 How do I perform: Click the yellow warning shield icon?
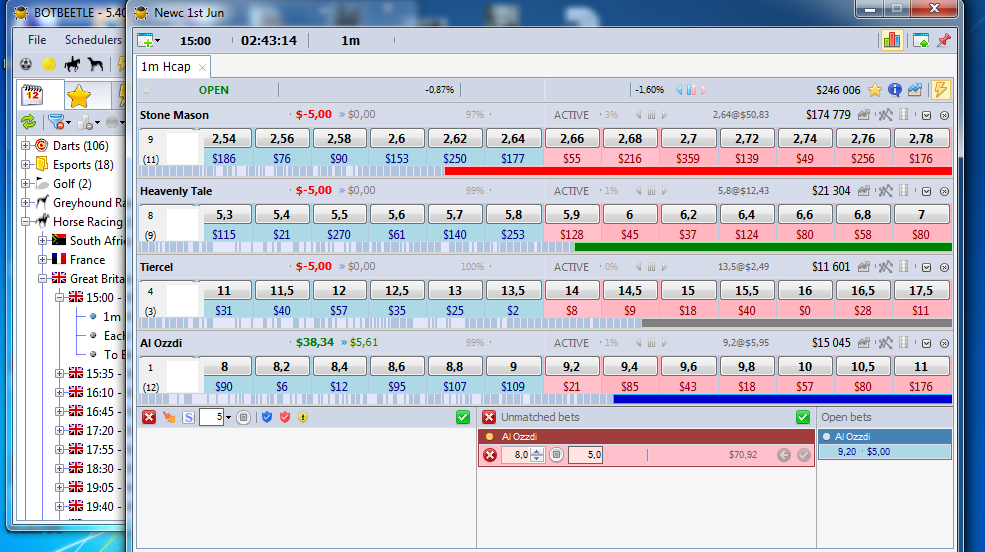pyautogui.click(x=303, y=417)
